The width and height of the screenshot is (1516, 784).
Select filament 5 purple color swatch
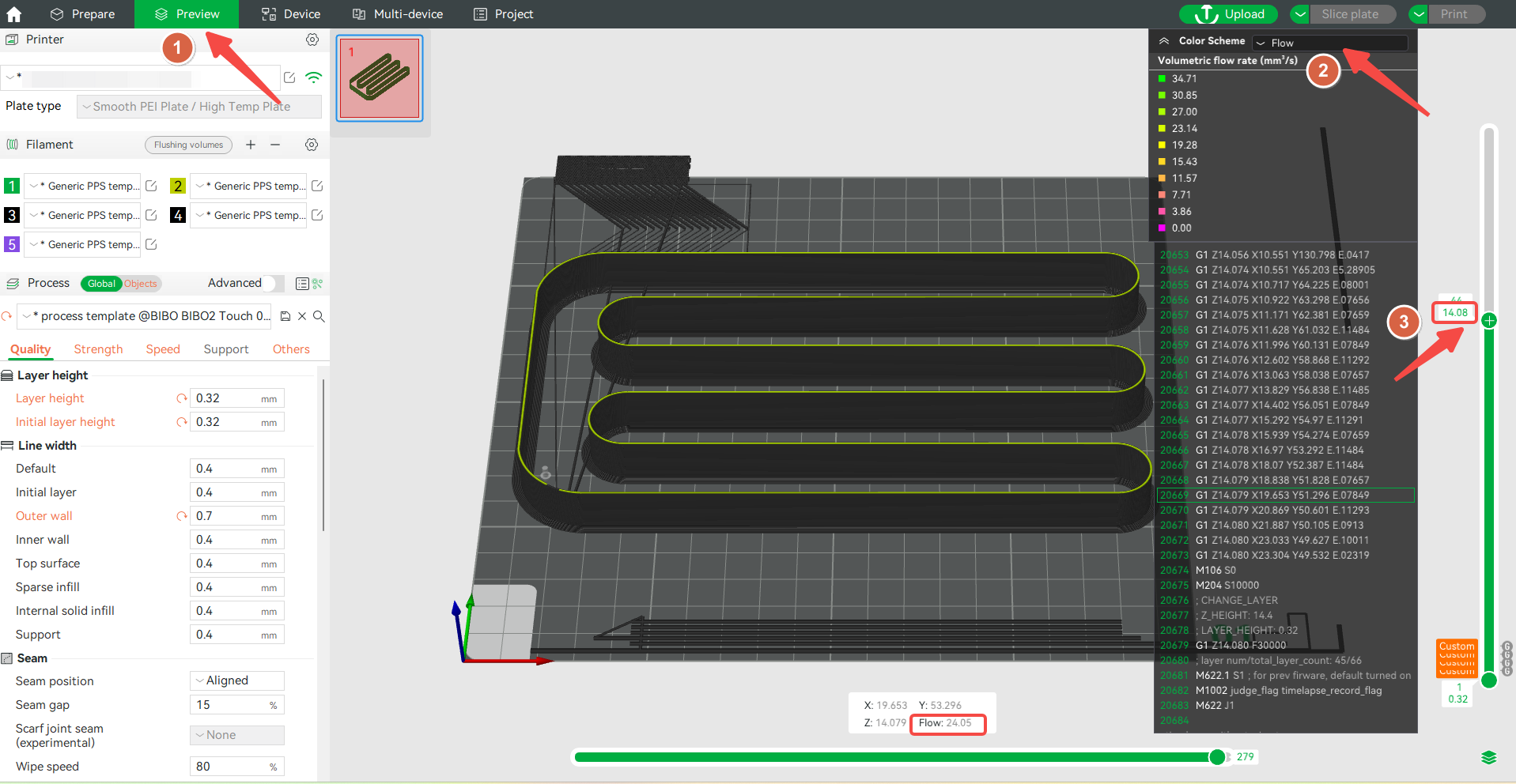point(12,244)
